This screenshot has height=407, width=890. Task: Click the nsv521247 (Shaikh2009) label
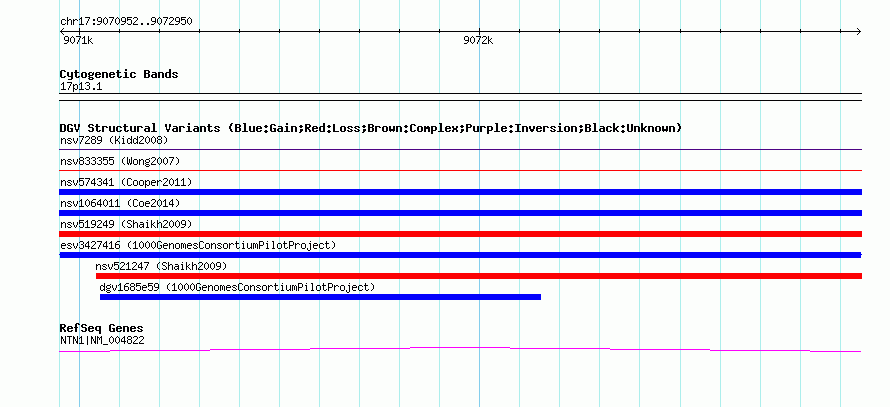coord(161,266)
